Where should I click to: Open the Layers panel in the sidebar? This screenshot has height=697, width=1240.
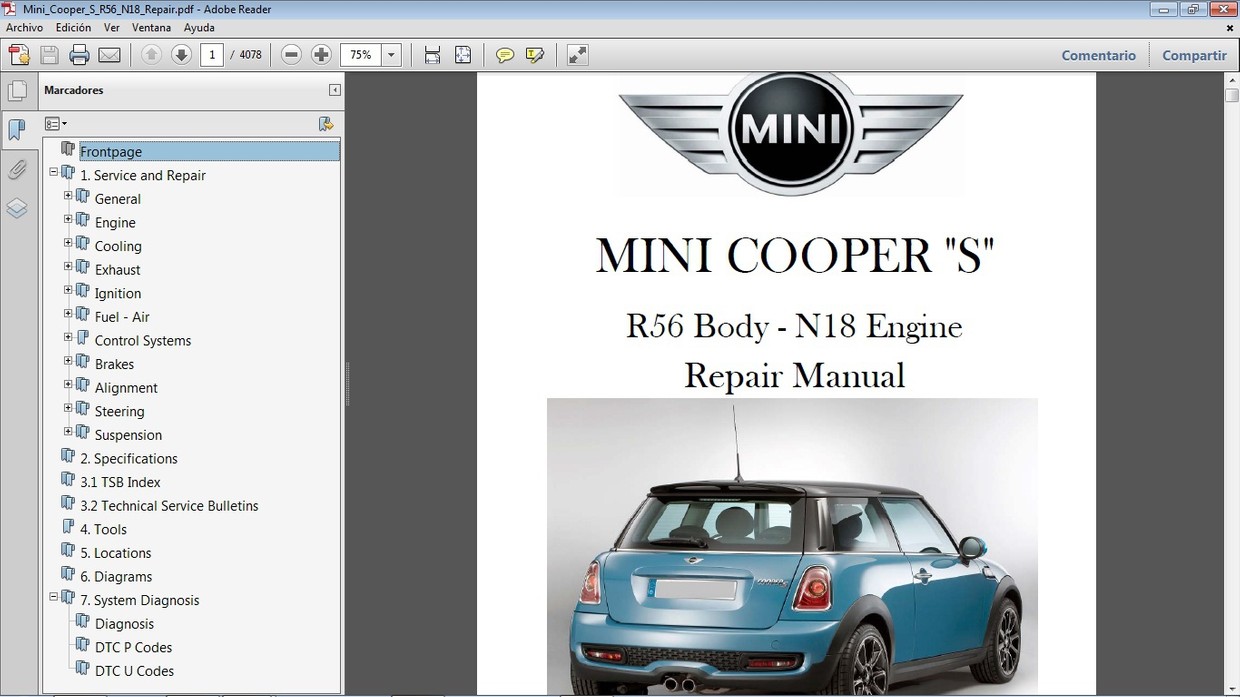(x=18, y=208)
